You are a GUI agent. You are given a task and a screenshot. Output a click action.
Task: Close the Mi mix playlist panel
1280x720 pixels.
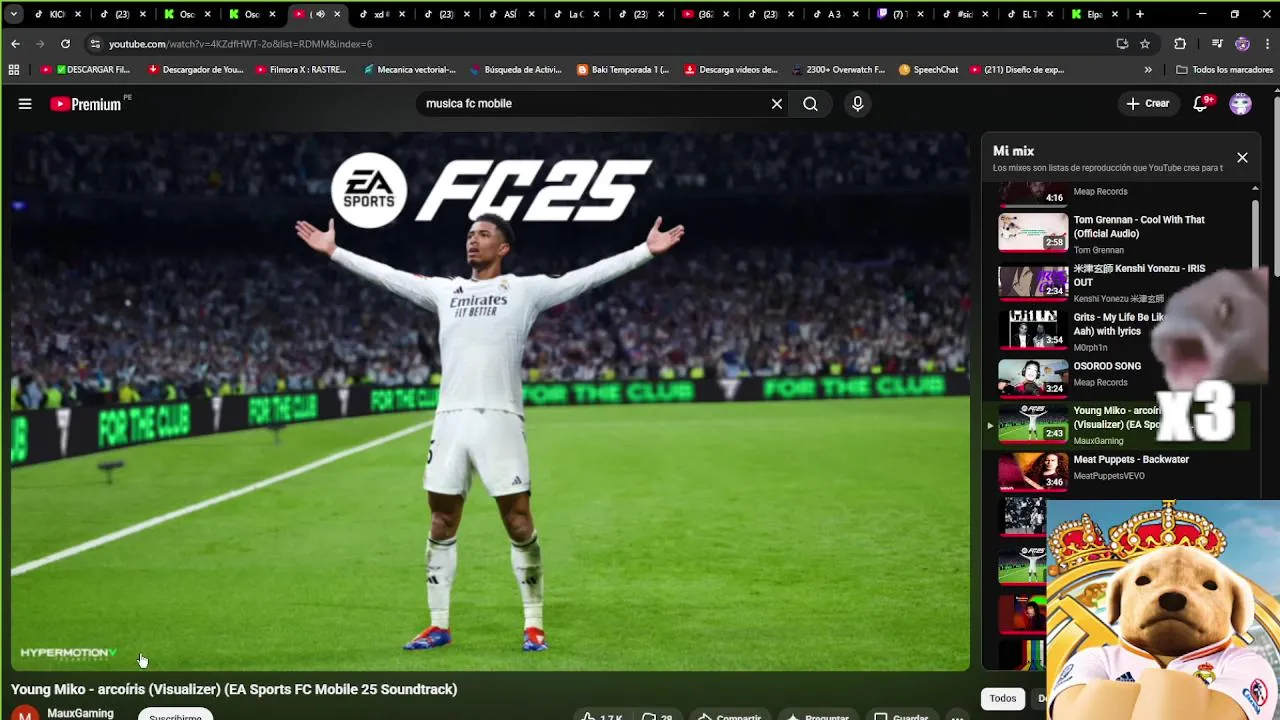1242,158
